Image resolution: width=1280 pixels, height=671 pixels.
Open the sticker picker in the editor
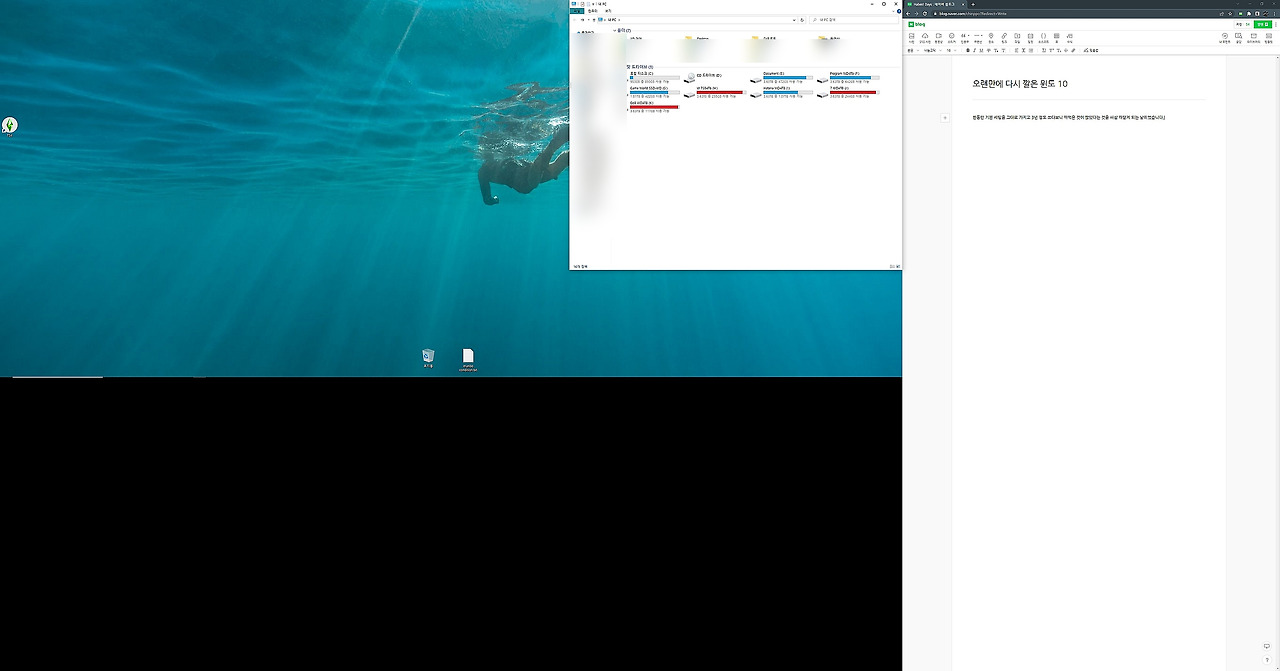[952, 38]
